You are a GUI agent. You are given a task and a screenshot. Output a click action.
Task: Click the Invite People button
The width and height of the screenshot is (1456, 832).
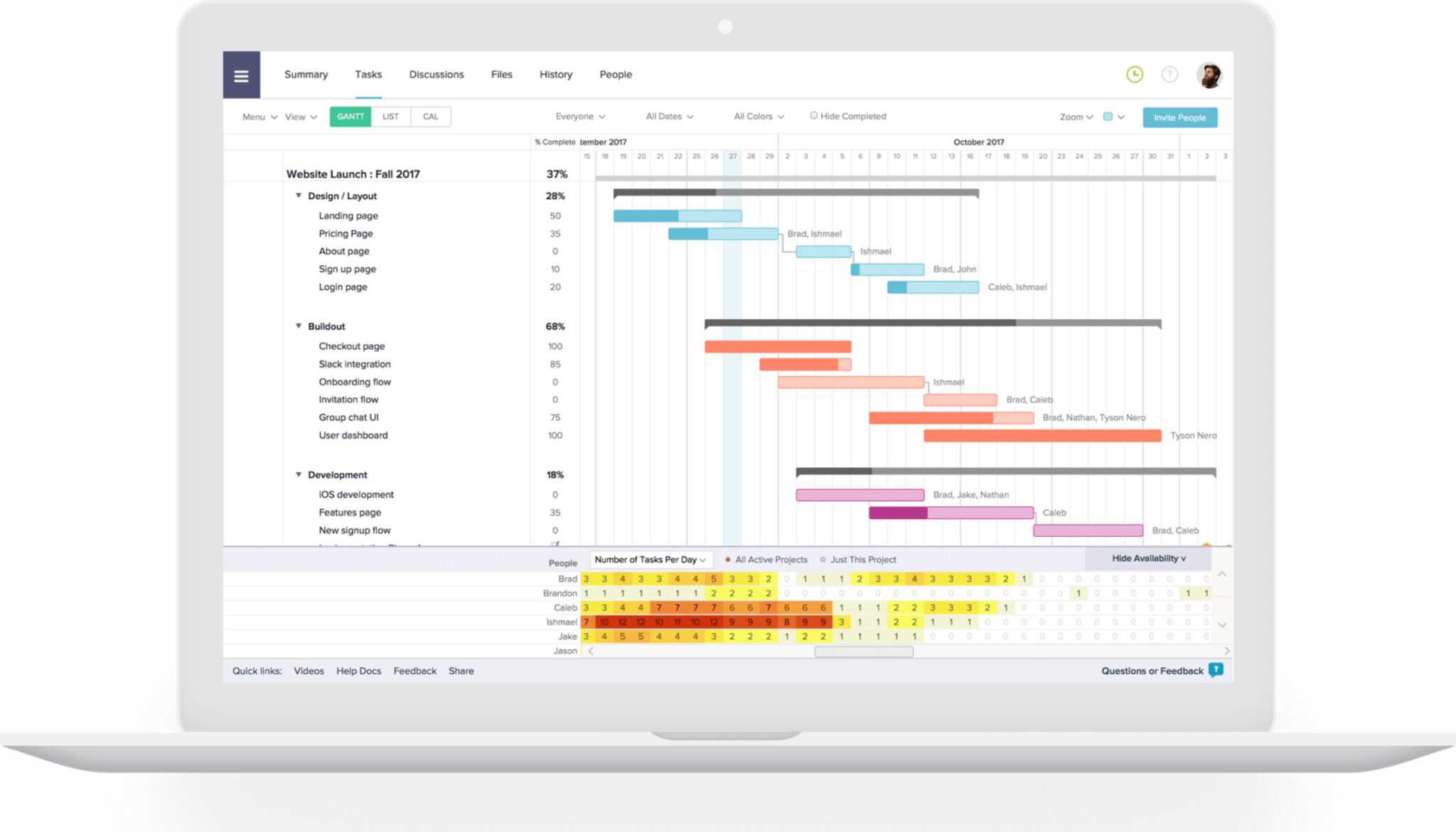1181,117
